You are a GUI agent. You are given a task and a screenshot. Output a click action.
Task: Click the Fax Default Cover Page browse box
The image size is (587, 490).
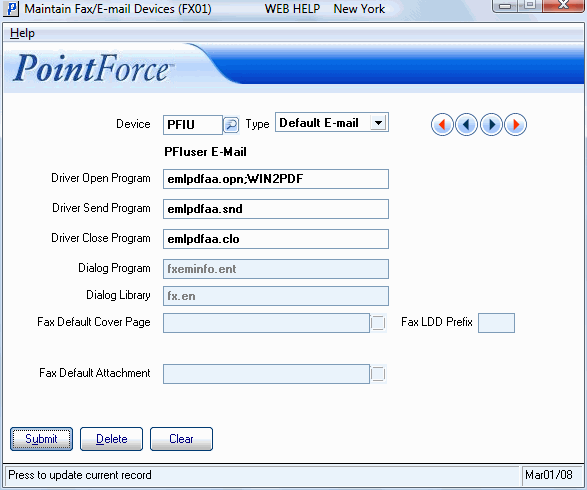(378, 323)
